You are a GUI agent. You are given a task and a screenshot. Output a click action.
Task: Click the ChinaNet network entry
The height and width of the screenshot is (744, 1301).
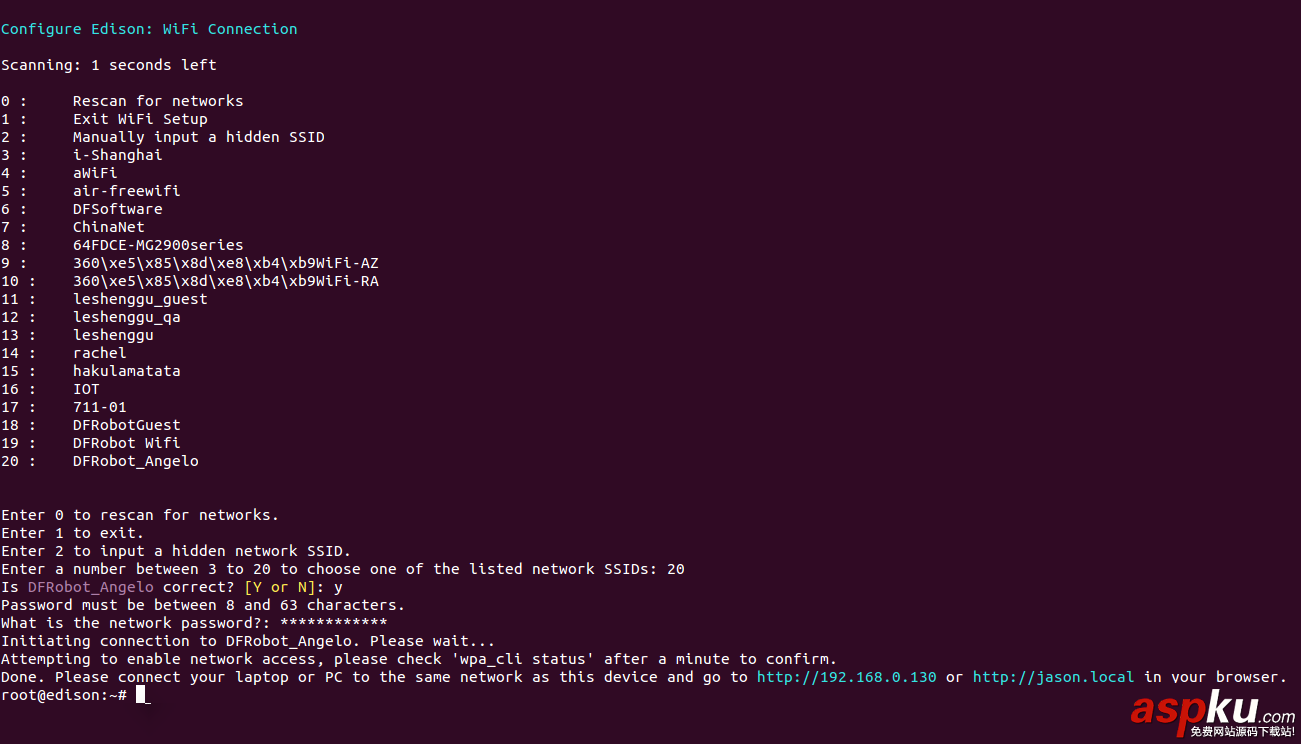pos(108,227)
